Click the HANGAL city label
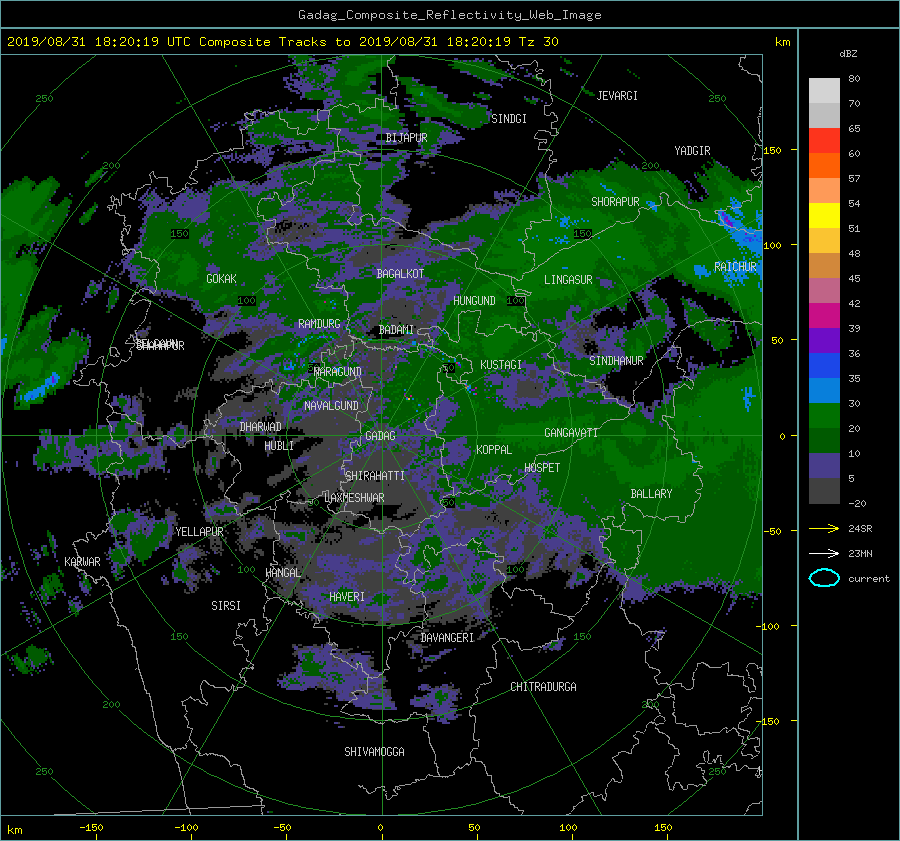This screenshot has height=841, width=900. (x=283, y=573)
